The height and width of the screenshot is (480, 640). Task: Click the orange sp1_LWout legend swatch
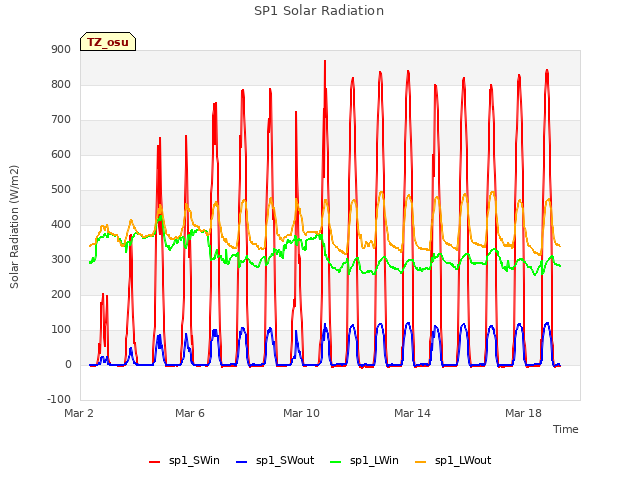point(420,462)
